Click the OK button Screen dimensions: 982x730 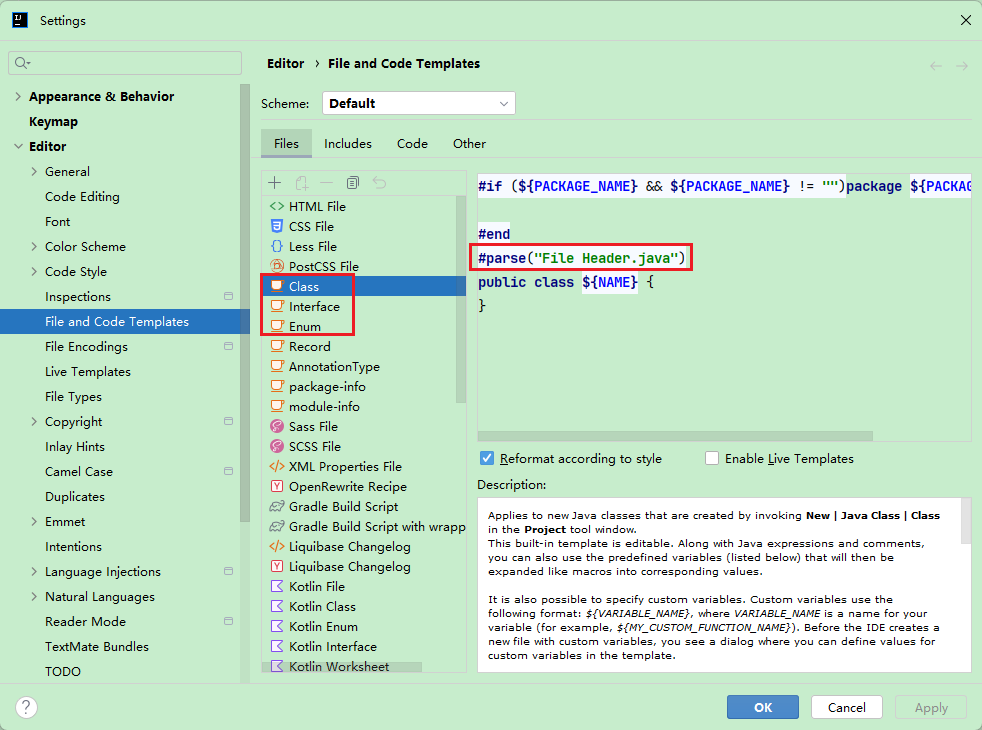point(762,707)
